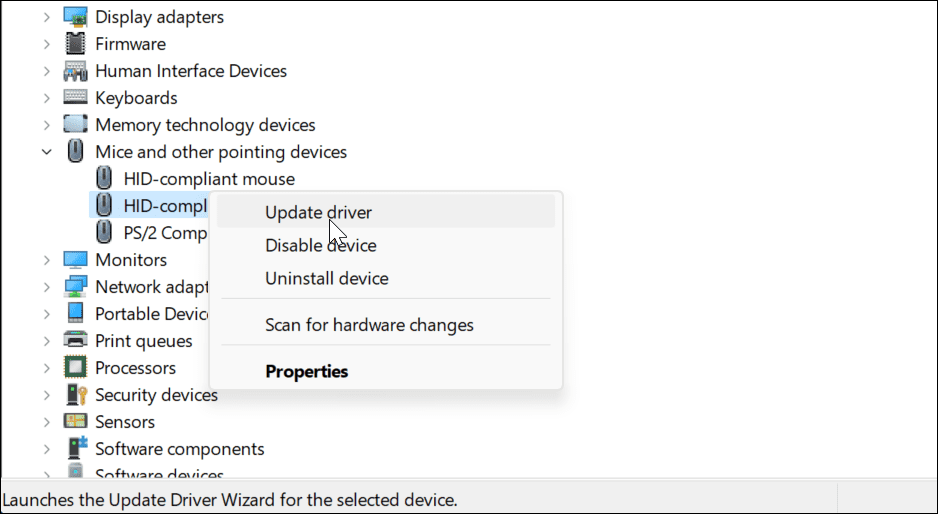The height and width of the screenshot is (514, 938).
Task: Expand the Software components category
Action: (x=46, y=449)
